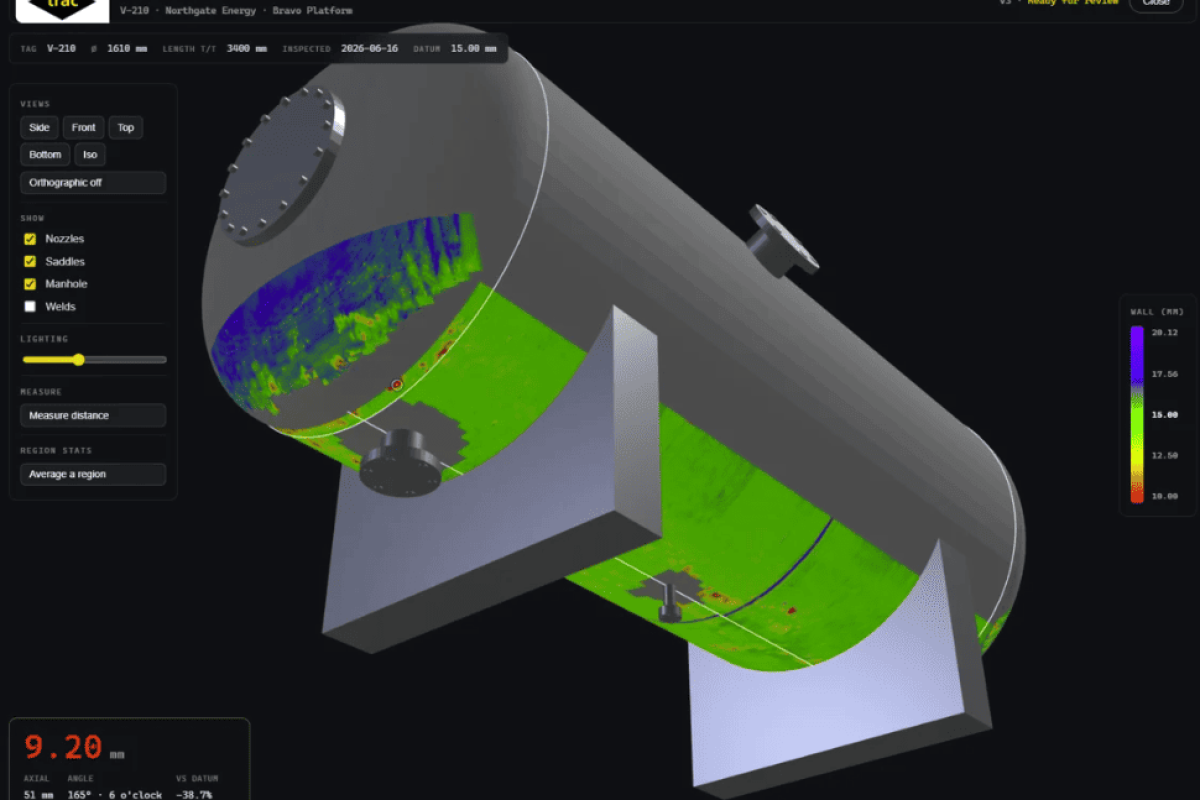Click the top side nozzle on vessel
Viewport: 1200px width, 800px height.
point(783,241)
